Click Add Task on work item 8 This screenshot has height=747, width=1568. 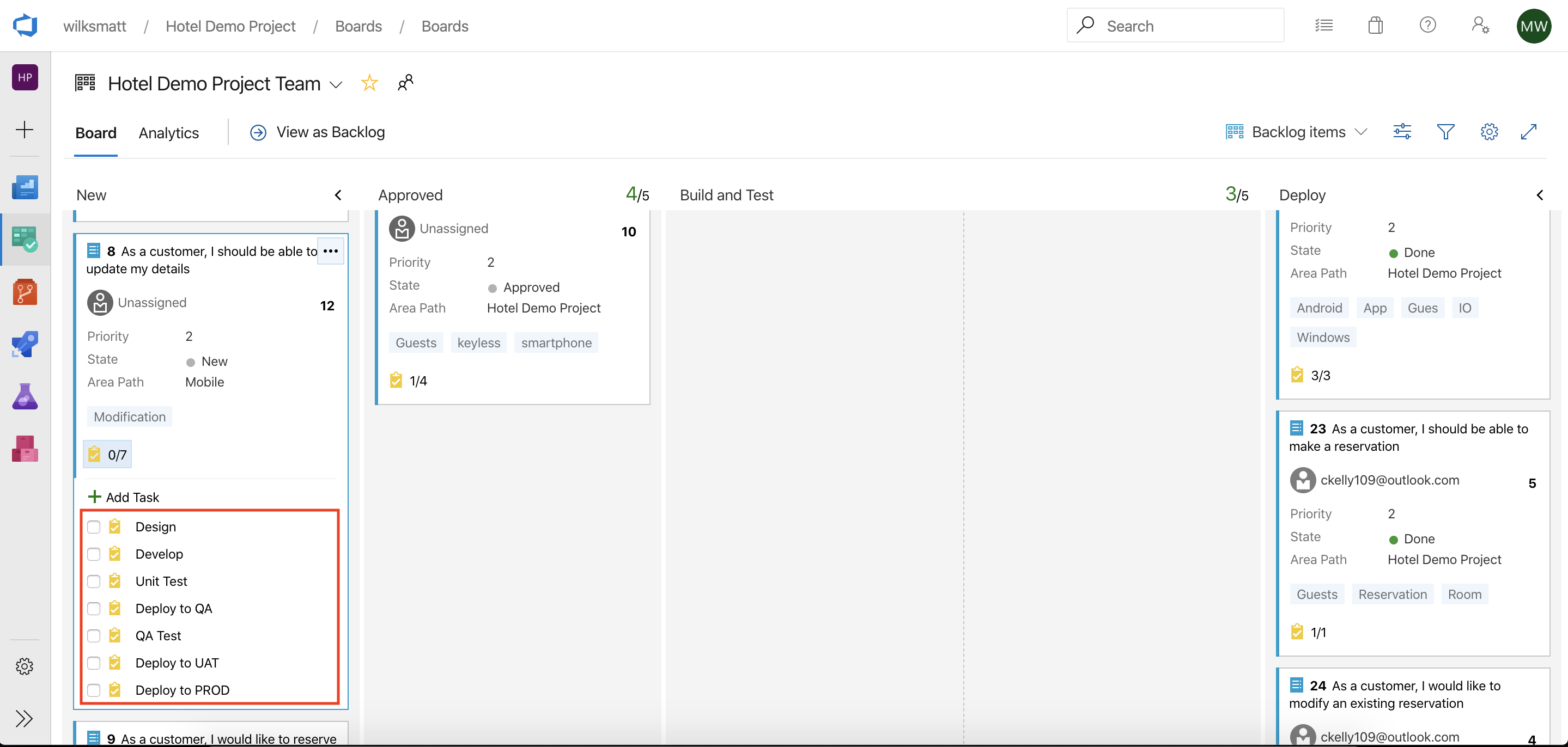tap(124, 497)
